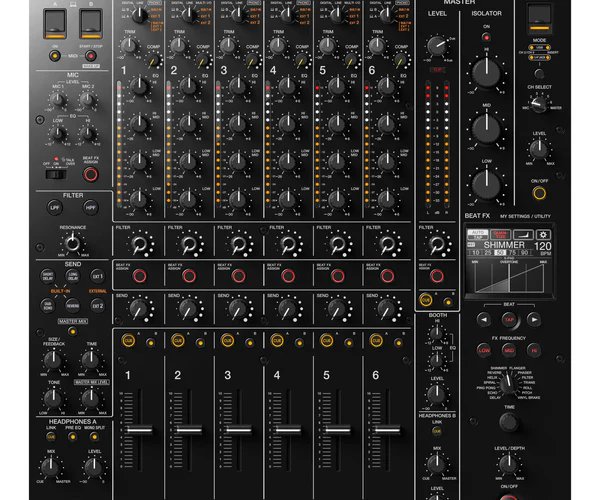Image resolution: width=600 pixels, height=500 pixels.
Task: Assign Beat FX to channel 1
Action: pos(139,275)
